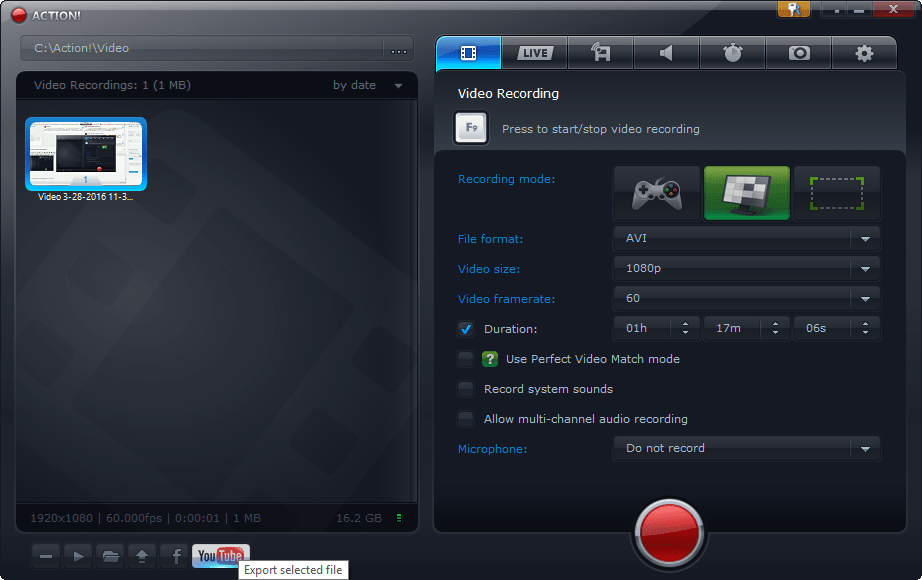The width and height of the screenshot is (922, 580).
Task: Click the green disk space indicator icon
Action: coord(399,518)
